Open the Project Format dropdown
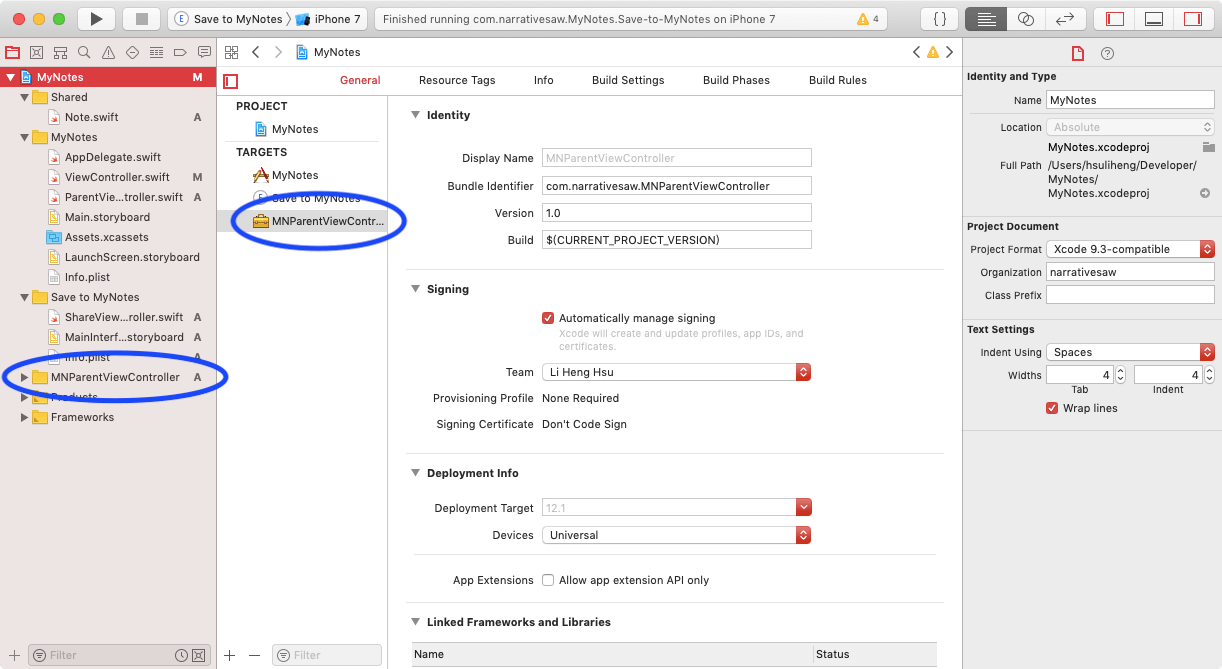This screenshot has width=1222, height=669. (1130, 249)
